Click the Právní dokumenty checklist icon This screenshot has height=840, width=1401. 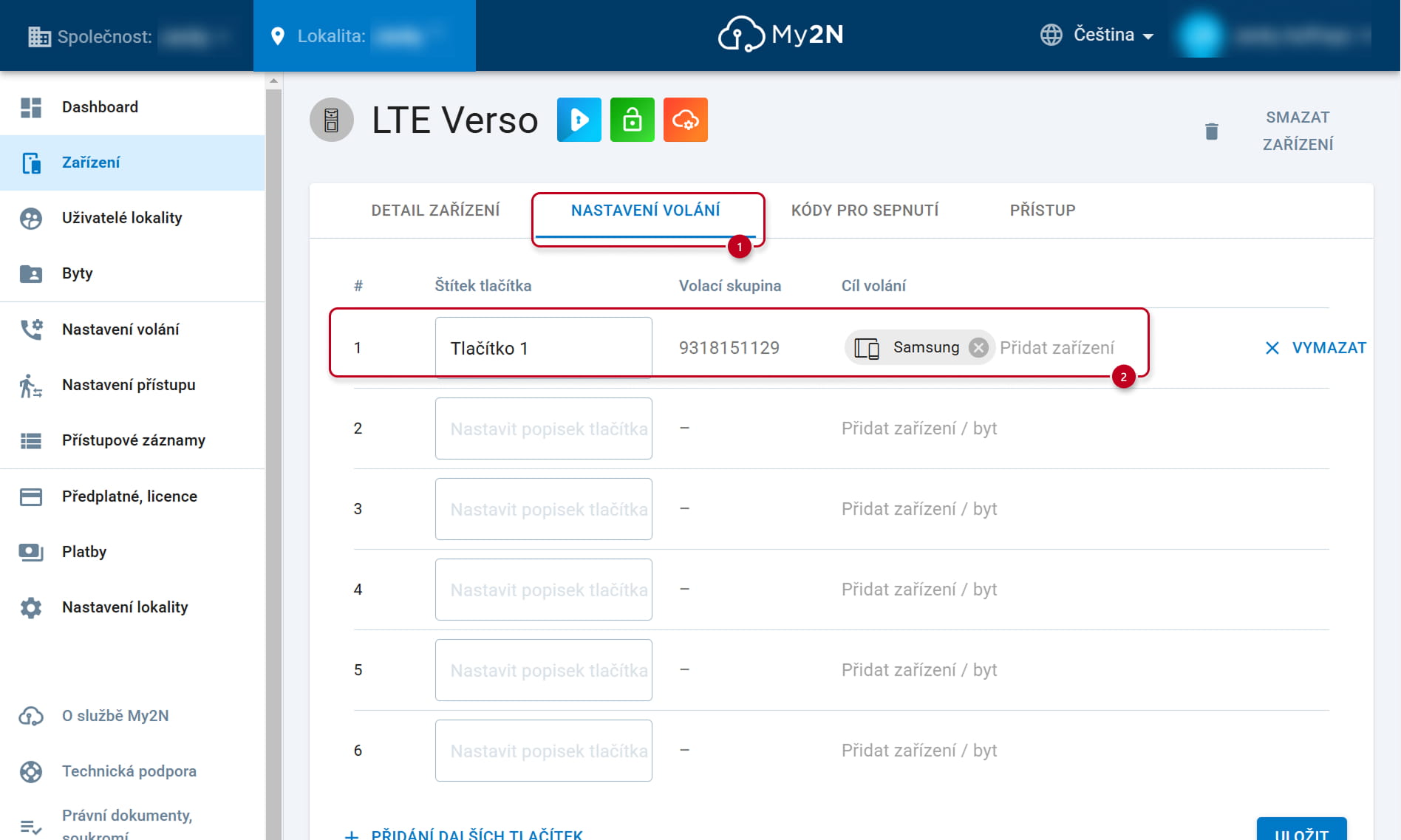coord(31,827)
